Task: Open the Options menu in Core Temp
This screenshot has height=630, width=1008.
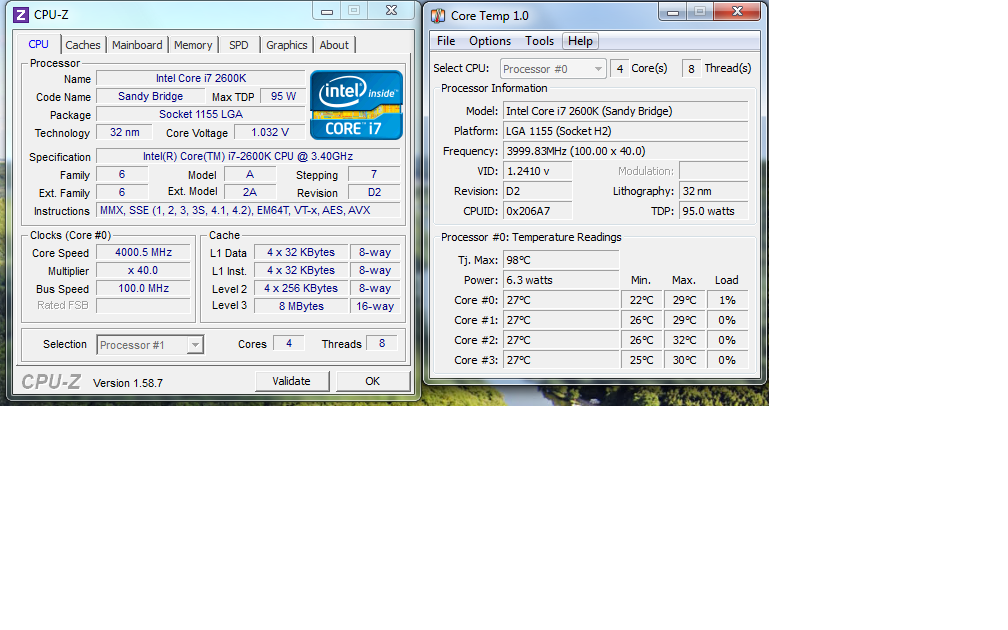Action: [x=490, y=40]
